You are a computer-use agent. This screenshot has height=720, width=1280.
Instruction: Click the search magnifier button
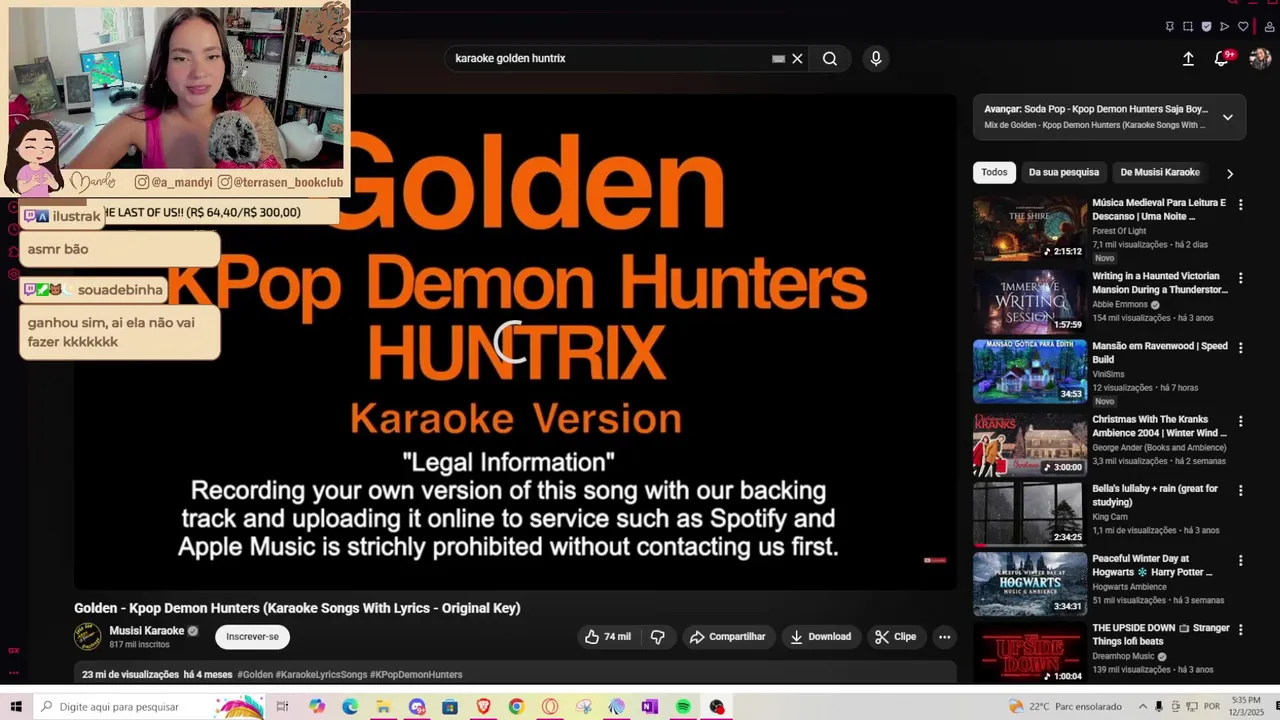[830, 59]
